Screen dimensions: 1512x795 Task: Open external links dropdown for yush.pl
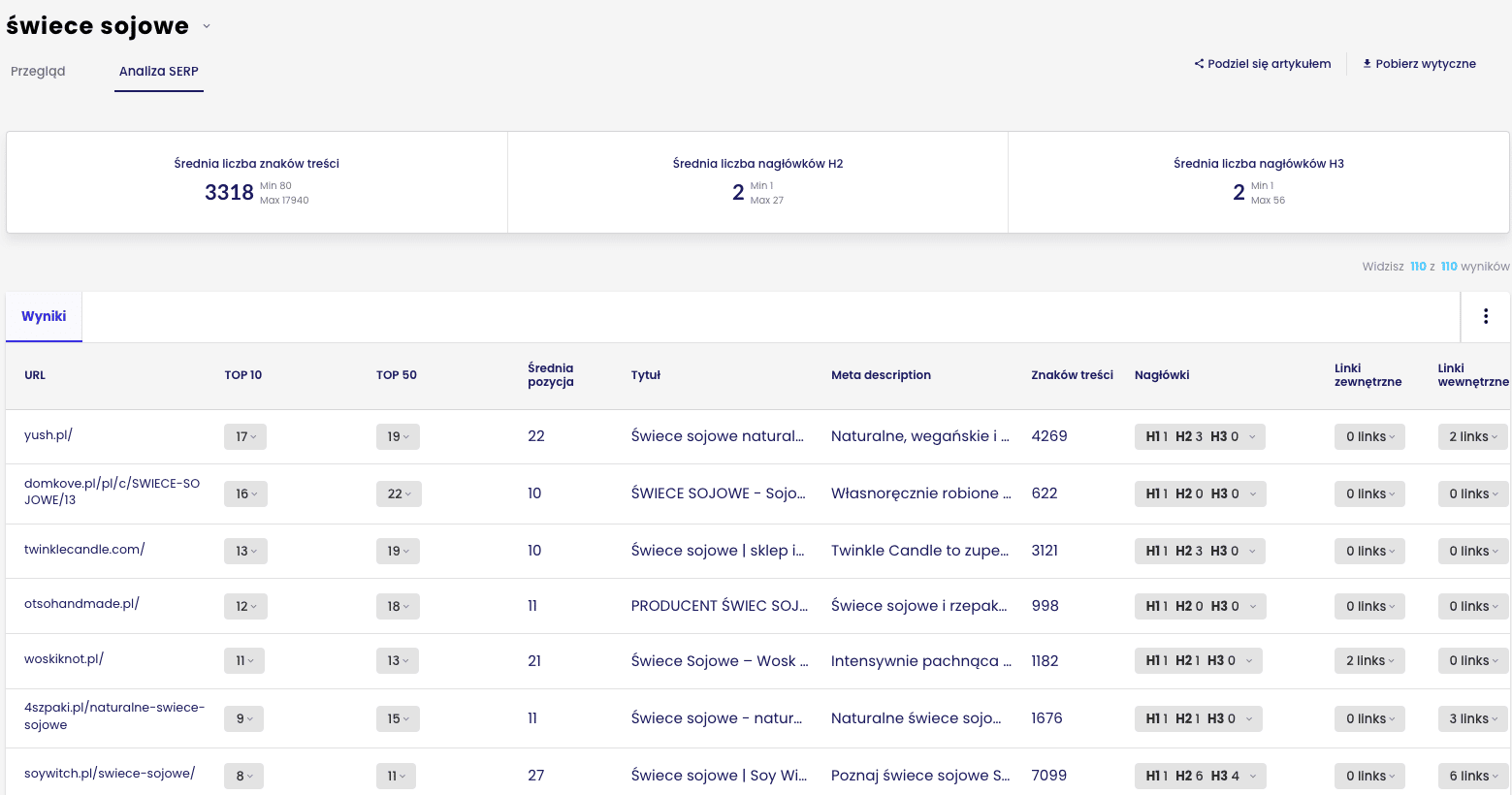[1369, 436]
